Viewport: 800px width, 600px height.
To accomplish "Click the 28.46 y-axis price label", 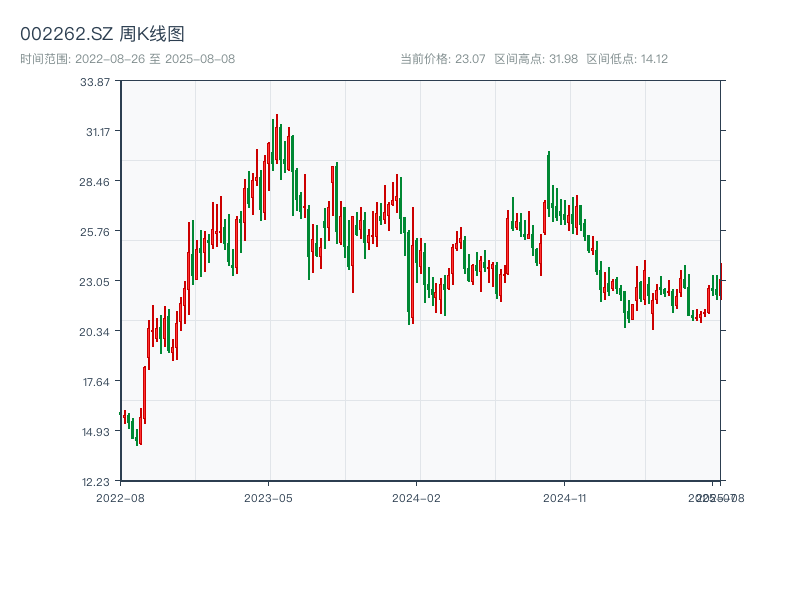I will coord(95,182).
